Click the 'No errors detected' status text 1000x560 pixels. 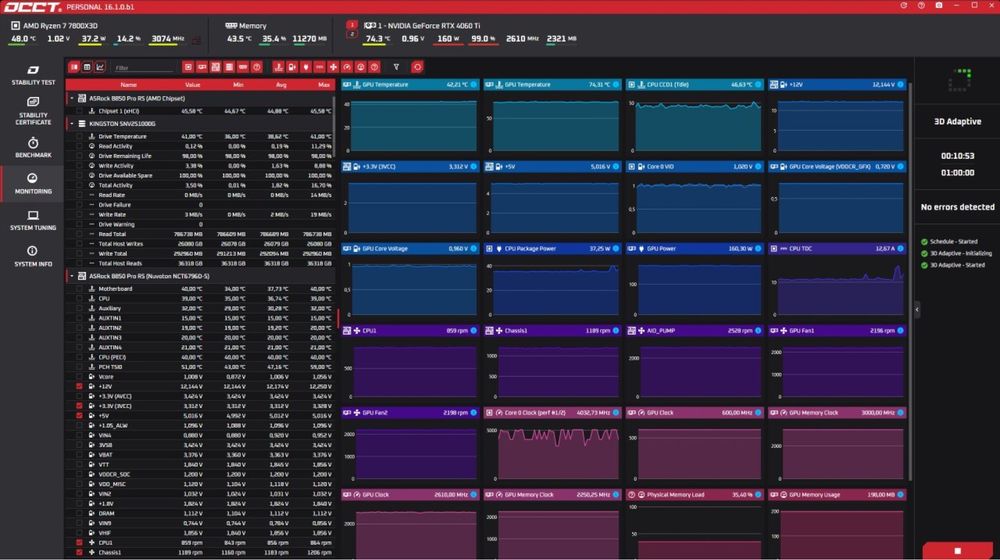(x=957, y=207)
